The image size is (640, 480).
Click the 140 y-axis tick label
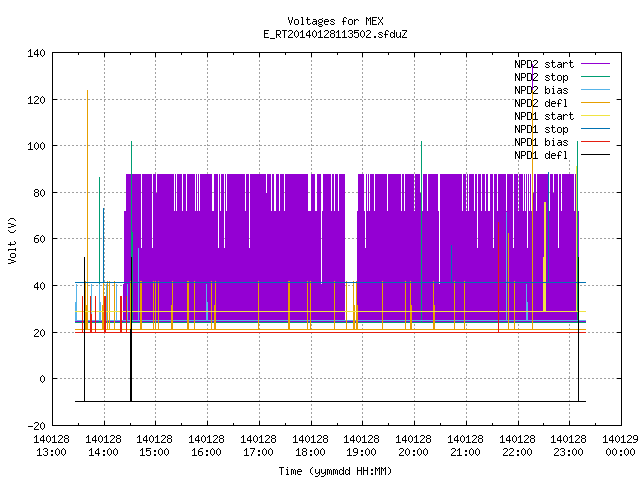pos(36,53)
